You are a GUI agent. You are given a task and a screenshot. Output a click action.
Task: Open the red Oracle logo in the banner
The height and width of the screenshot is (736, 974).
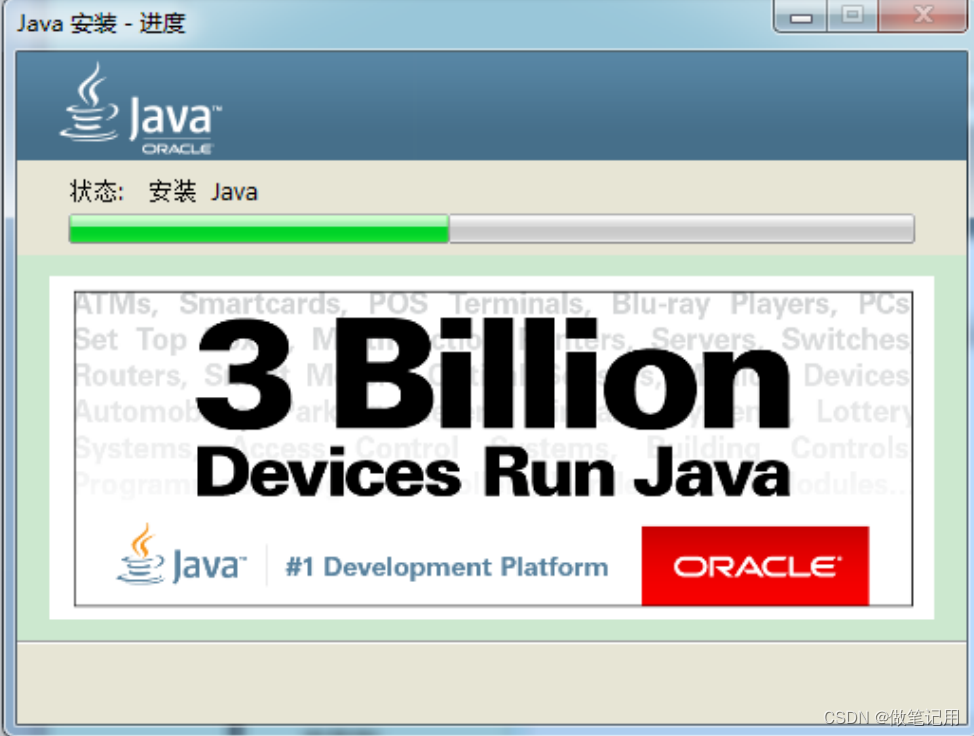(x=755, y=564)
